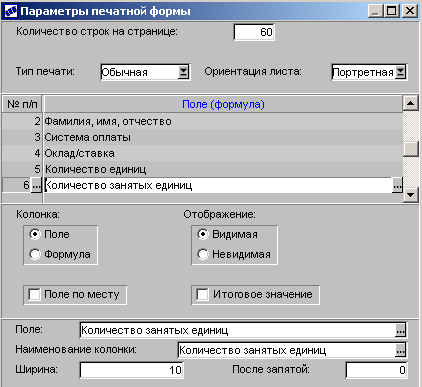
Task: Click ellipsis button at end of selected grid row
Action: pyautogui.click(x=397, y=185)
